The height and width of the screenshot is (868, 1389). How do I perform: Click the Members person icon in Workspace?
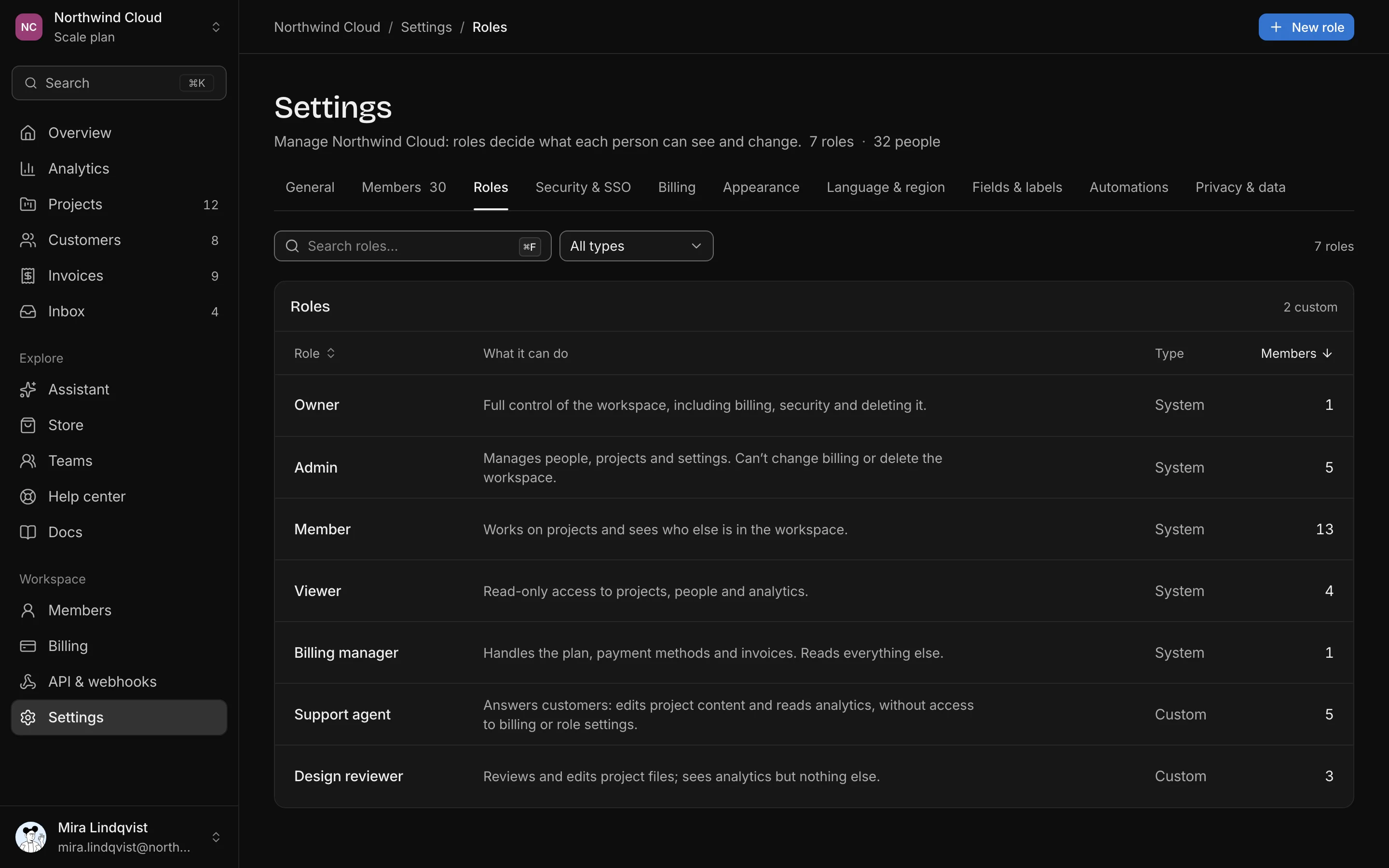(27, 610)
